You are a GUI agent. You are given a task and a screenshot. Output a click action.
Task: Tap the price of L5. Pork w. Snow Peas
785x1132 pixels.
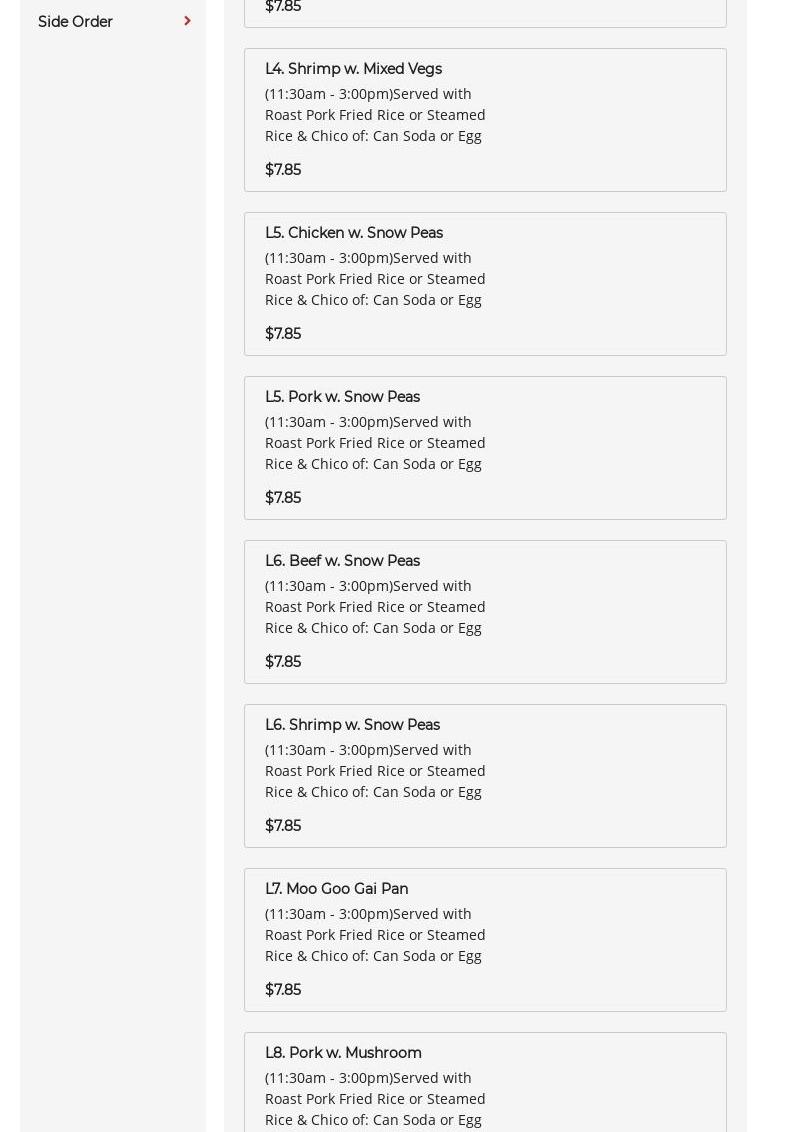[x=283, y=498]
